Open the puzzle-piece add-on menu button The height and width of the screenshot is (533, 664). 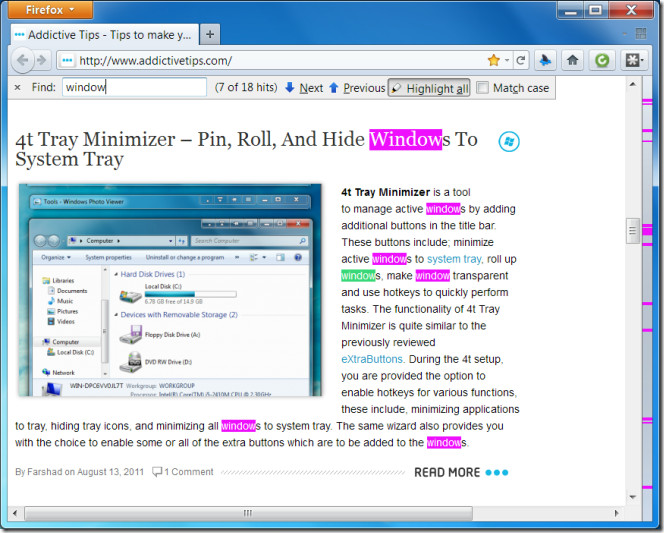(x=634, y=61)
